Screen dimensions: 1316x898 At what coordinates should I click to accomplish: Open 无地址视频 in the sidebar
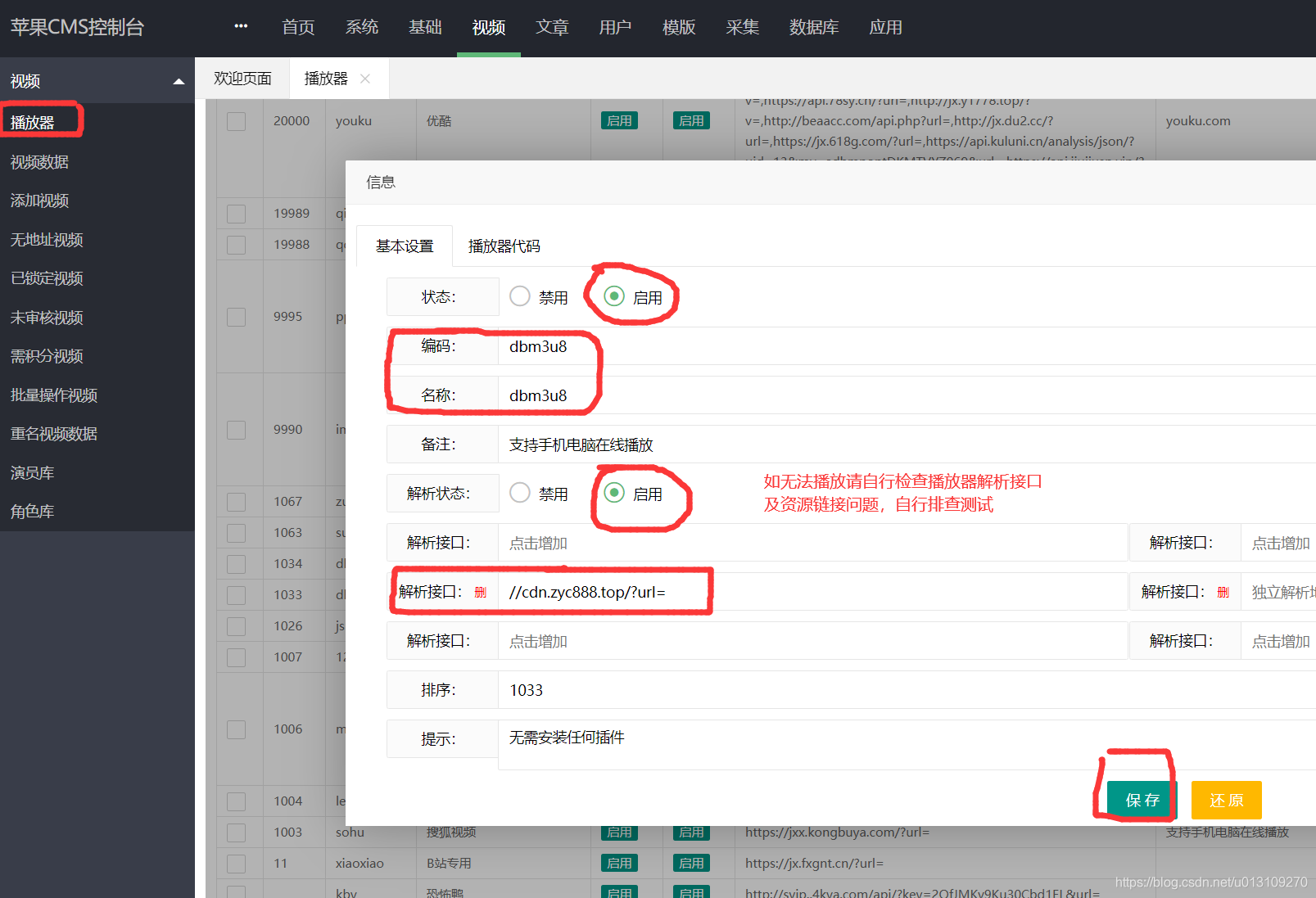pos(47,240)
